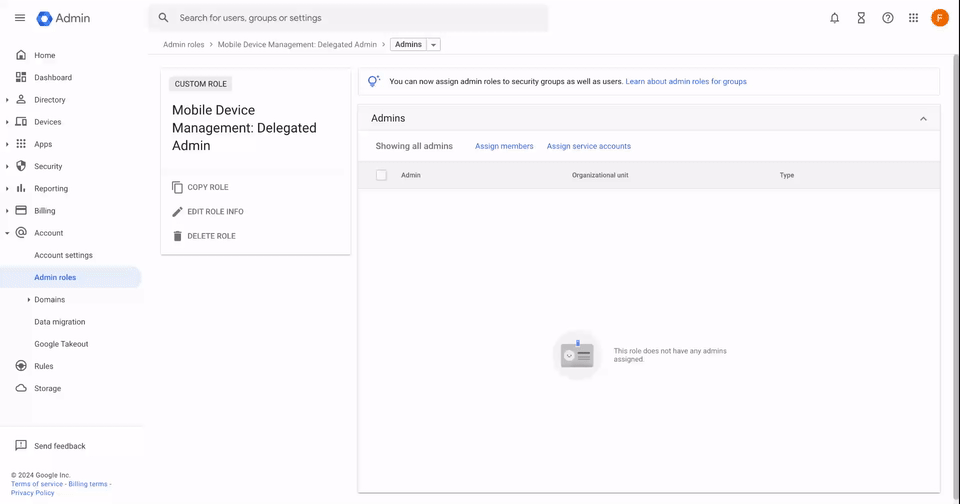Open Account settings in sidebar
960x504 pixels.
[63, 255]
